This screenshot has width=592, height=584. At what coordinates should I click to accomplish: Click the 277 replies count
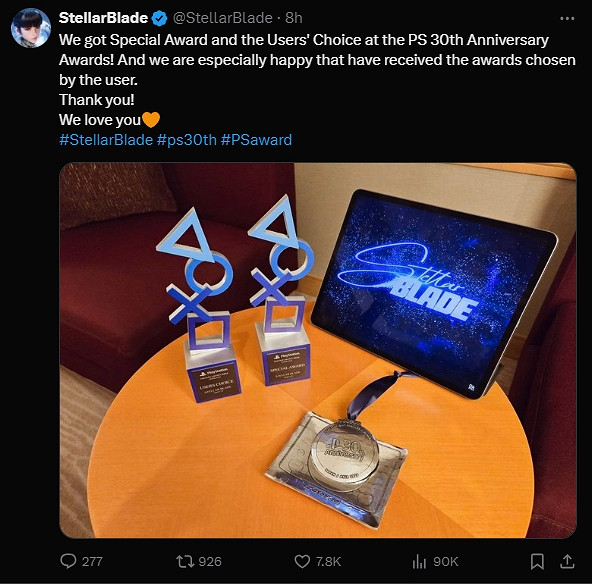[x=92, y=562]
